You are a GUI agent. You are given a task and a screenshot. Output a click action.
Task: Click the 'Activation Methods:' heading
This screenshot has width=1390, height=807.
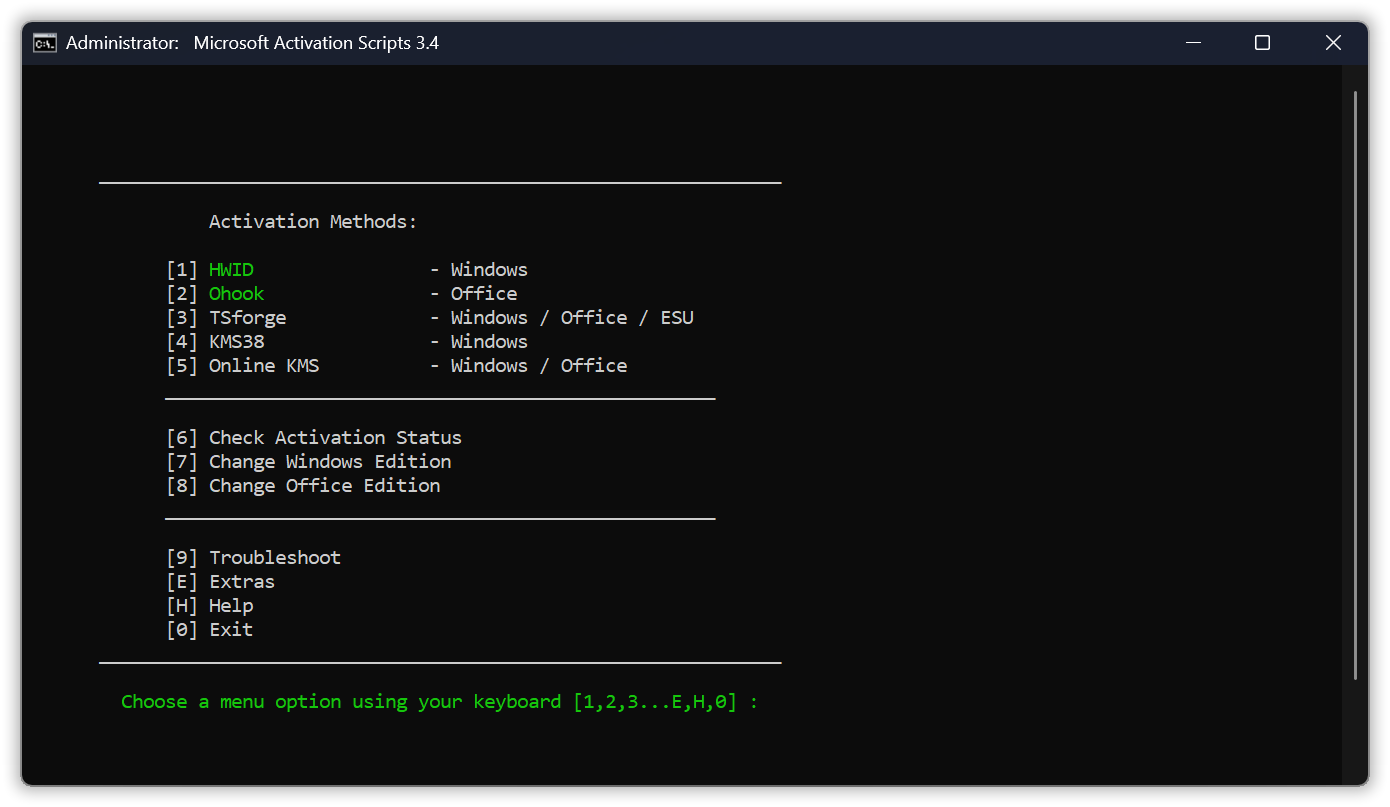(x=313, y=221)
